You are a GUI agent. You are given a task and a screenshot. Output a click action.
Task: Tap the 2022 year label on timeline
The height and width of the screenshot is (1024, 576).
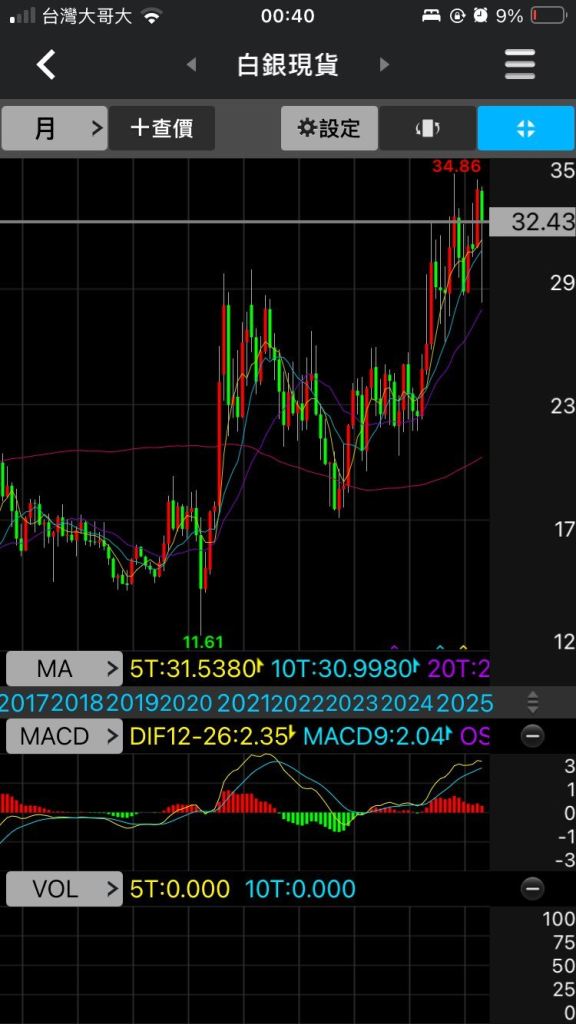tap(298, 703)
